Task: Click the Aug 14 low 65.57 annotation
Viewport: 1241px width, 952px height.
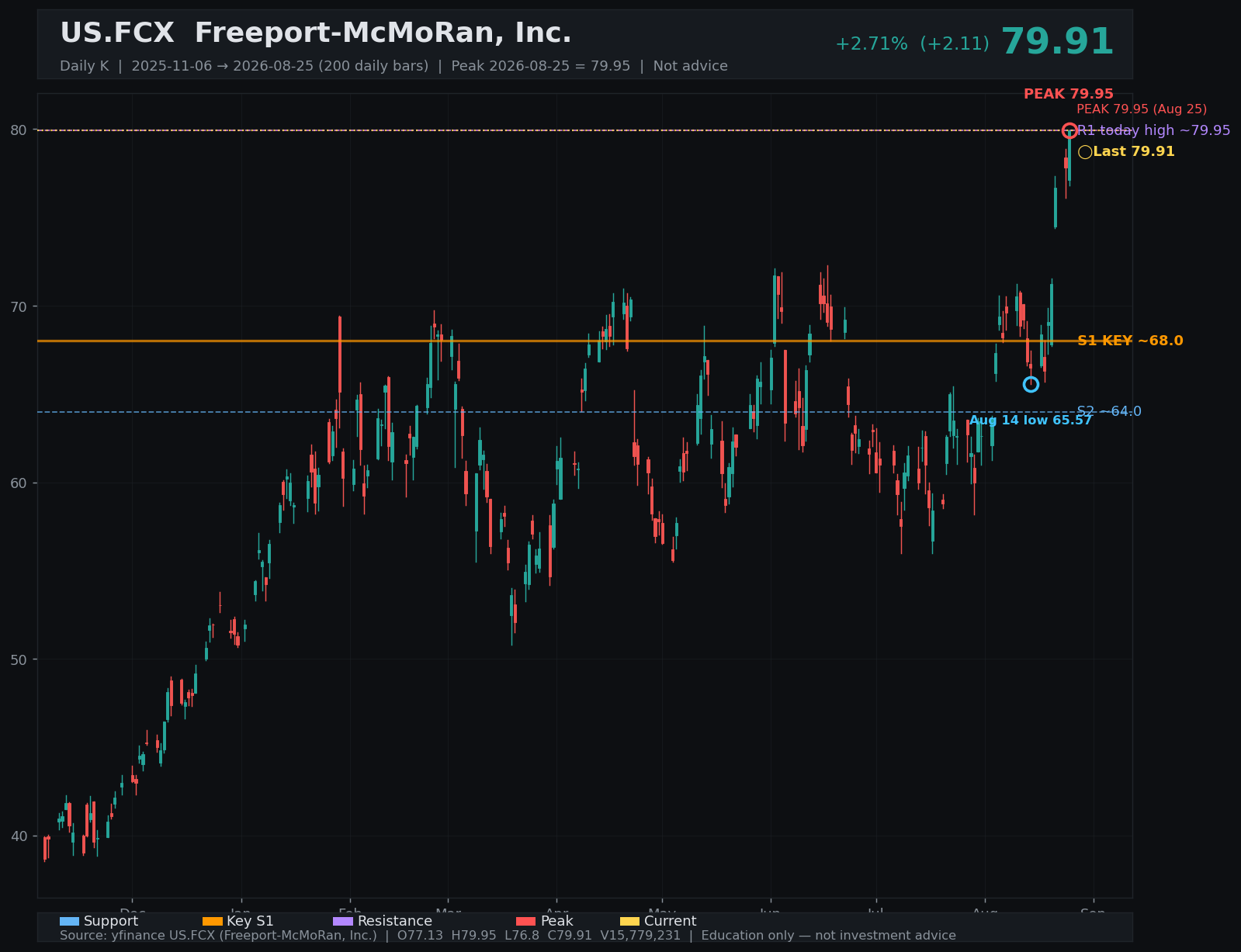Action: pos(1031,421)
